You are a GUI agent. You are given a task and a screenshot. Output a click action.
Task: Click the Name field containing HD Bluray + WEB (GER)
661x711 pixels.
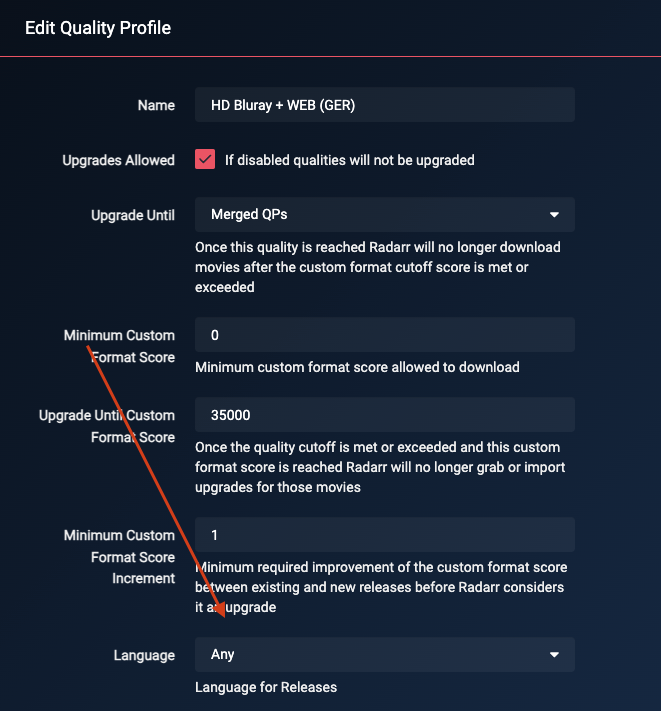point(385,105)
